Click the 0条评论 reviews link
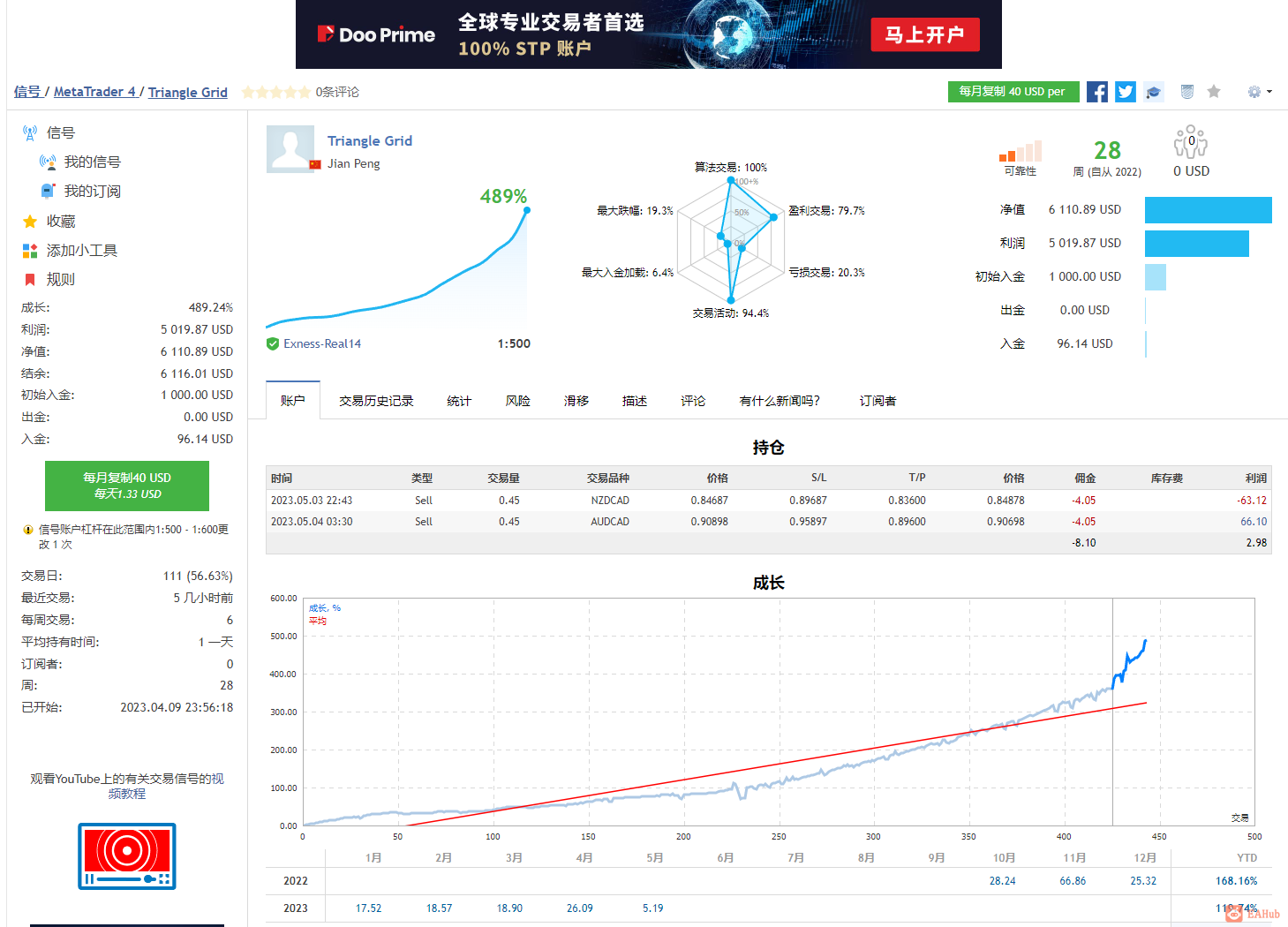This screenshot has width=1288, height=927. pyautogui.click(x=337, y=92)
